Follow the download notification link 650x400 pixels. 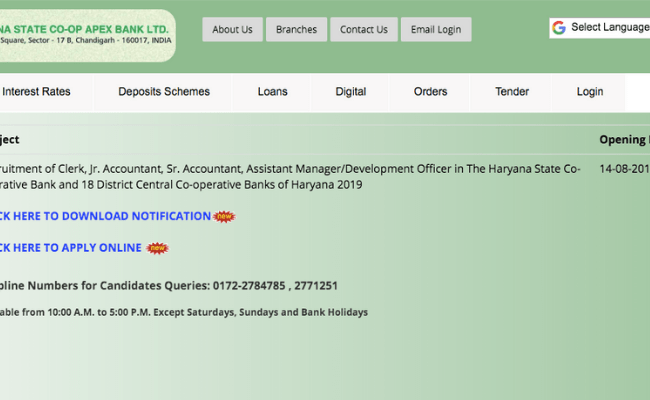pyautogui.click(x=105, y=216)
